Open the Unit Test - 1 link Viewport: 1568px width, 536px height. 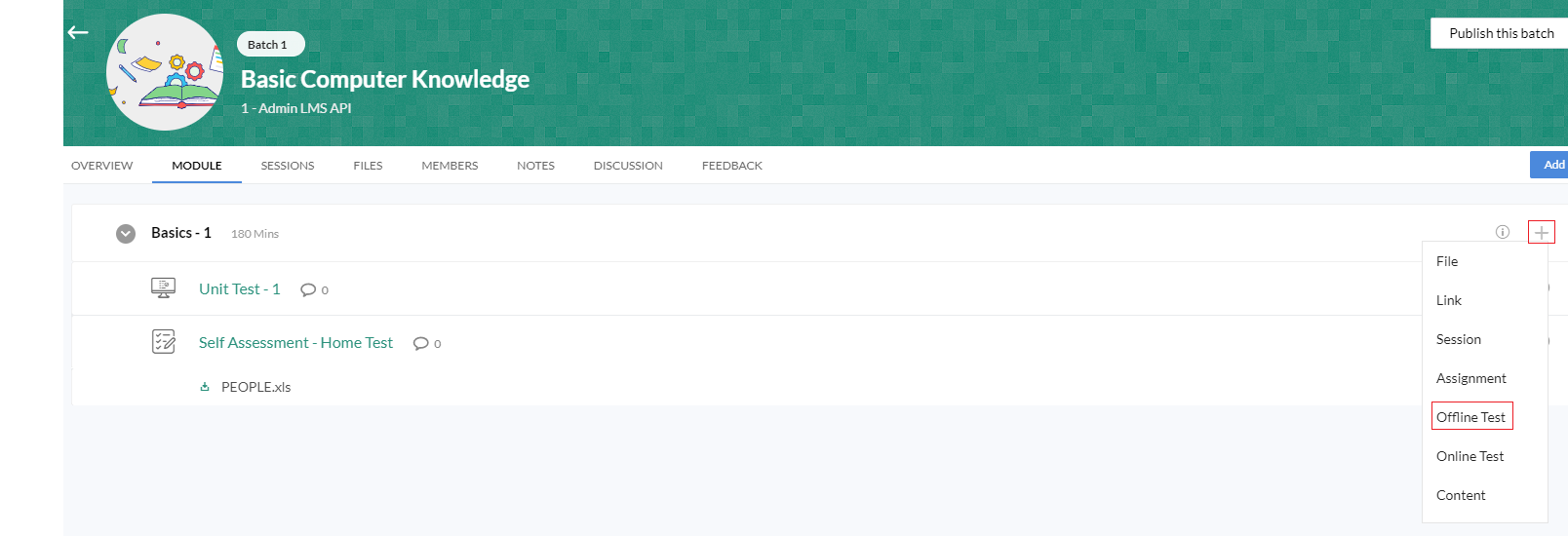[240, 288]
